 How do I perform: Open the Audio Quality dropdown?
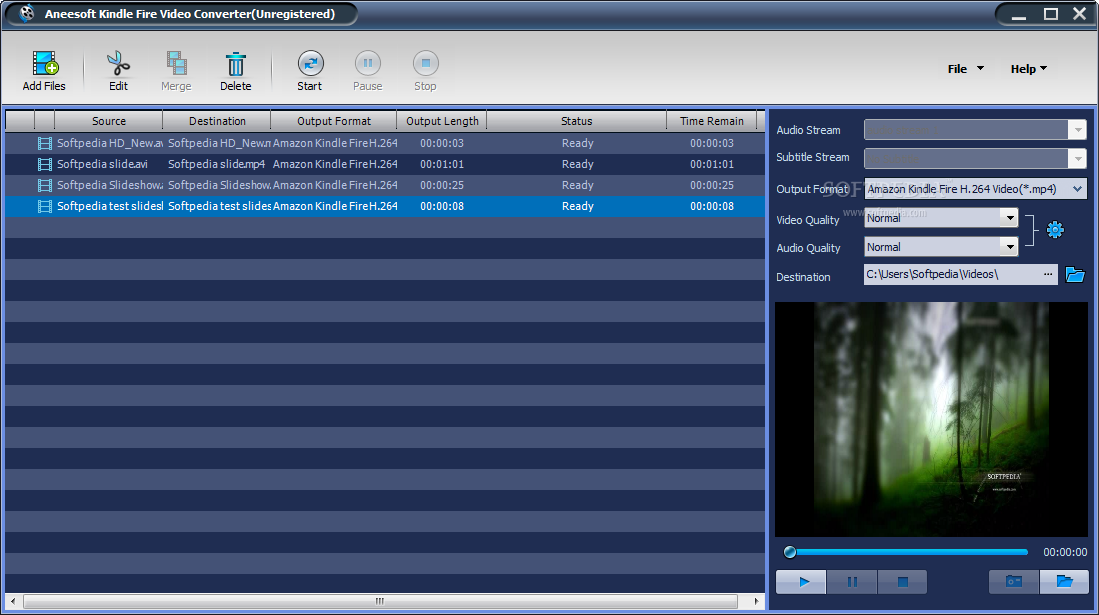click(1009, 247)
